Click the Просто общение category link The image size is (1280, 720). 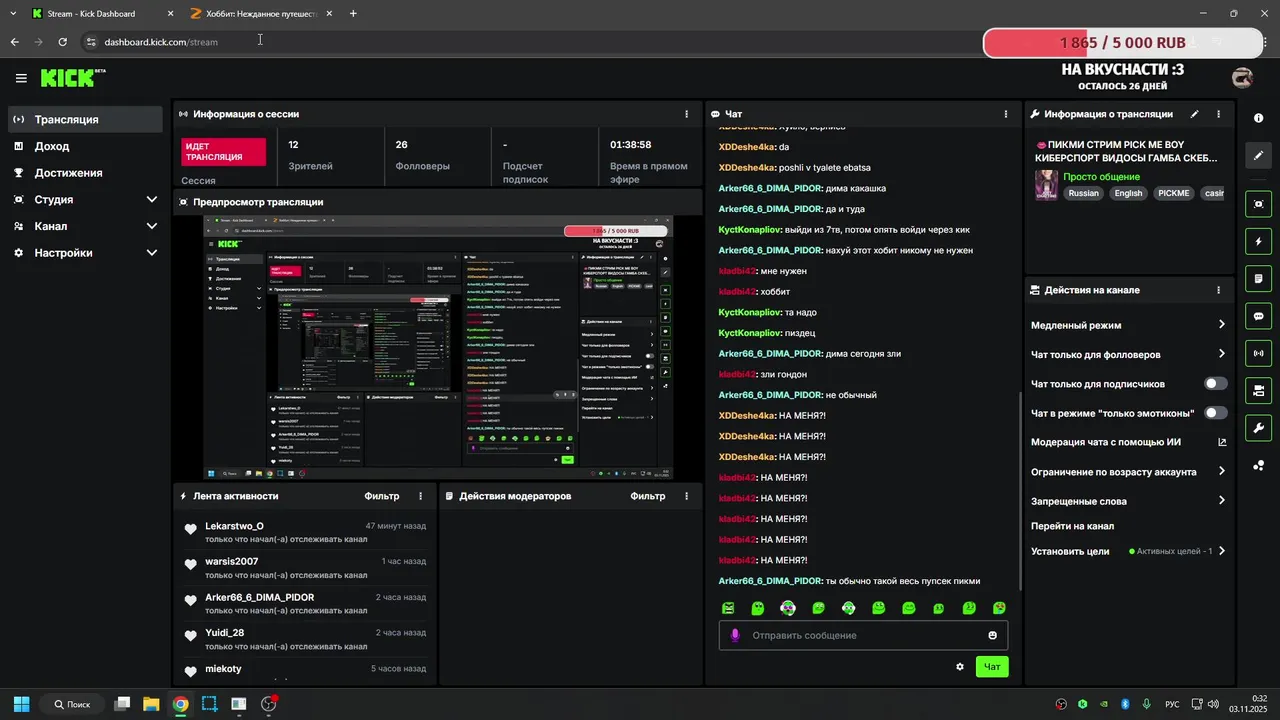pos(1101,177)
